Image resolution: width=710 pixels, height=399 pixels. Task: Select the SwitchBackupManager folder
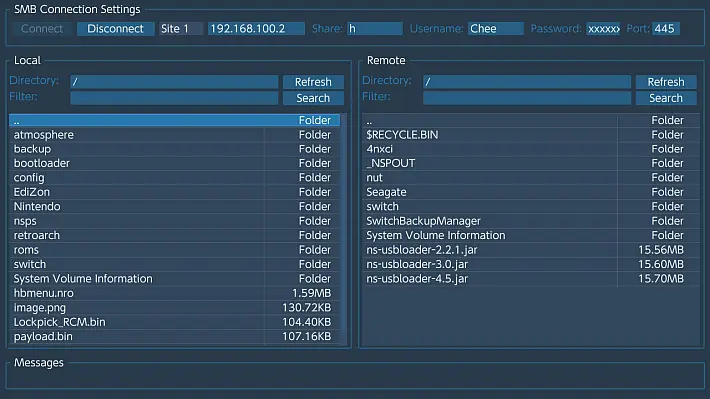click(x=530, y=221)
